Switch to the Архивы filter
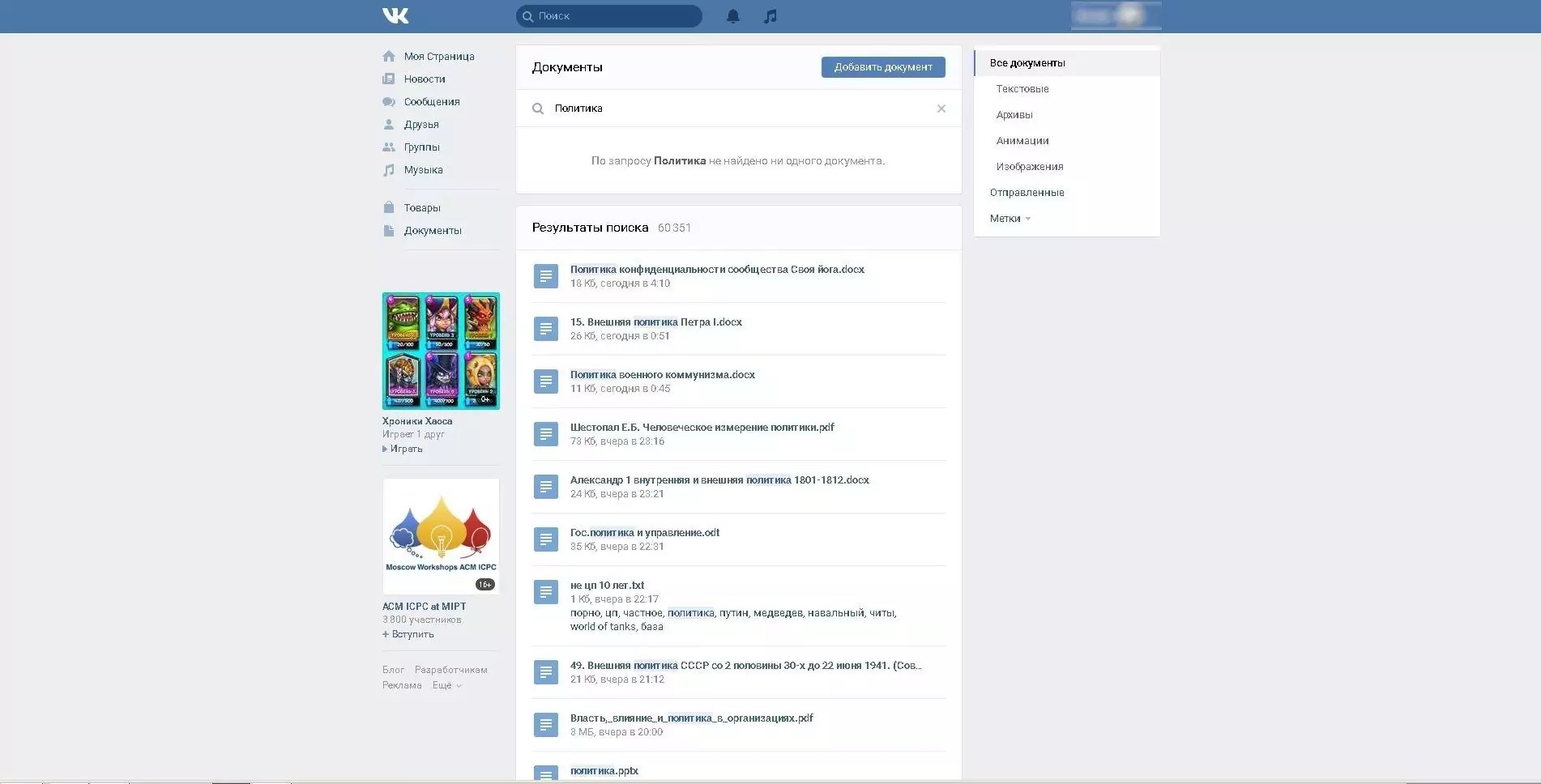This screenshot has width=1541, height=784. point(1014,115)
